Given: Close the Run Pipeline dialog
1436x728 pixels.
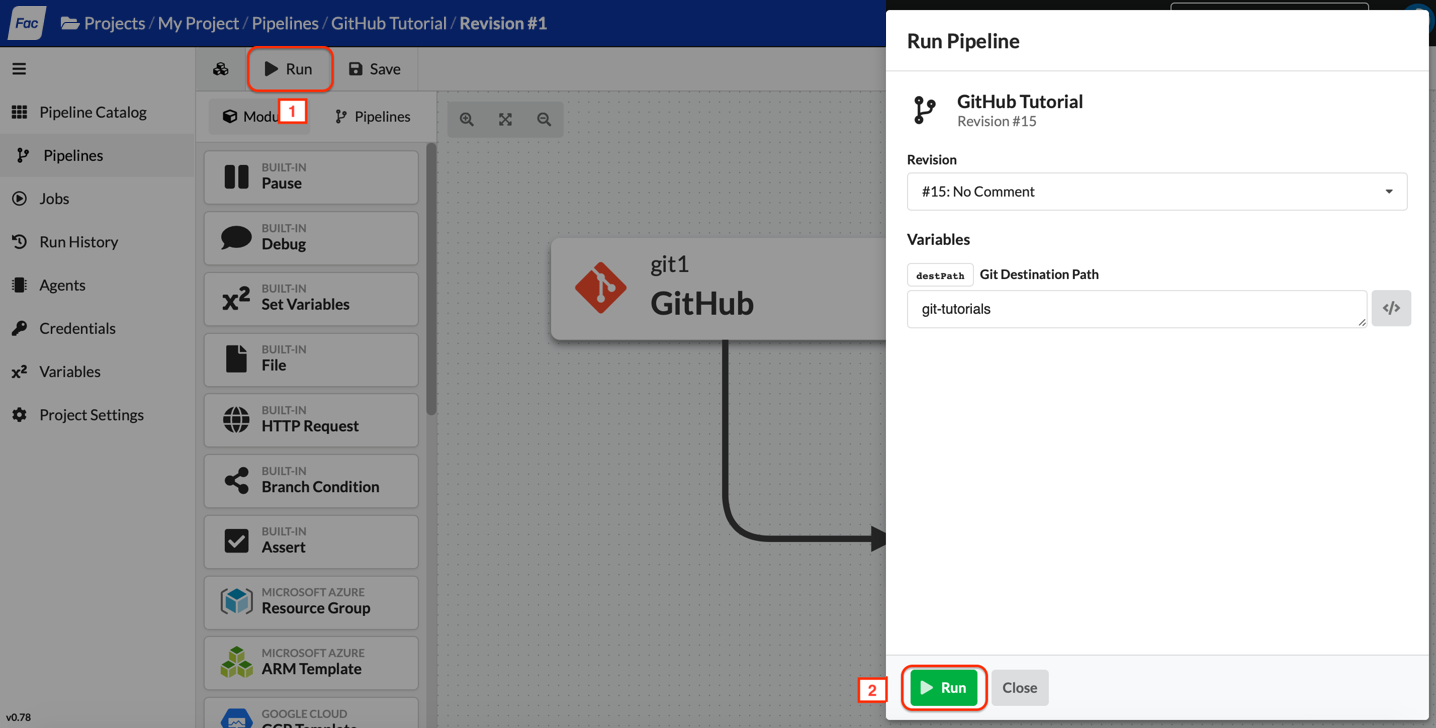Looking at the screenshot, I should coord(1019,688).
